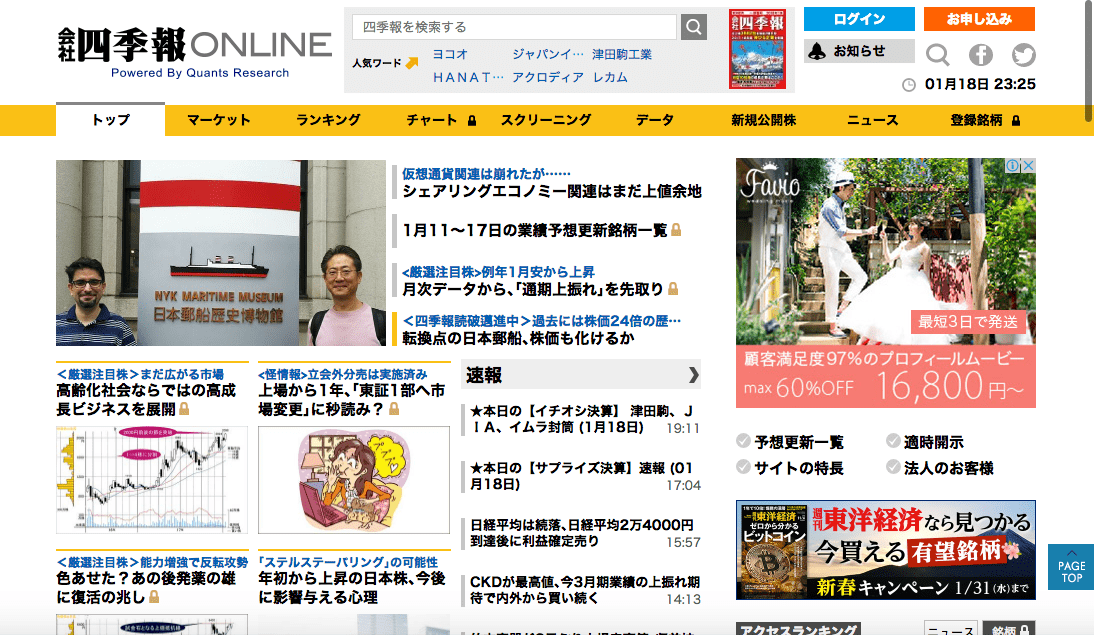
Task: Open the マーケット menu tab
Action: tap(218, 120)
